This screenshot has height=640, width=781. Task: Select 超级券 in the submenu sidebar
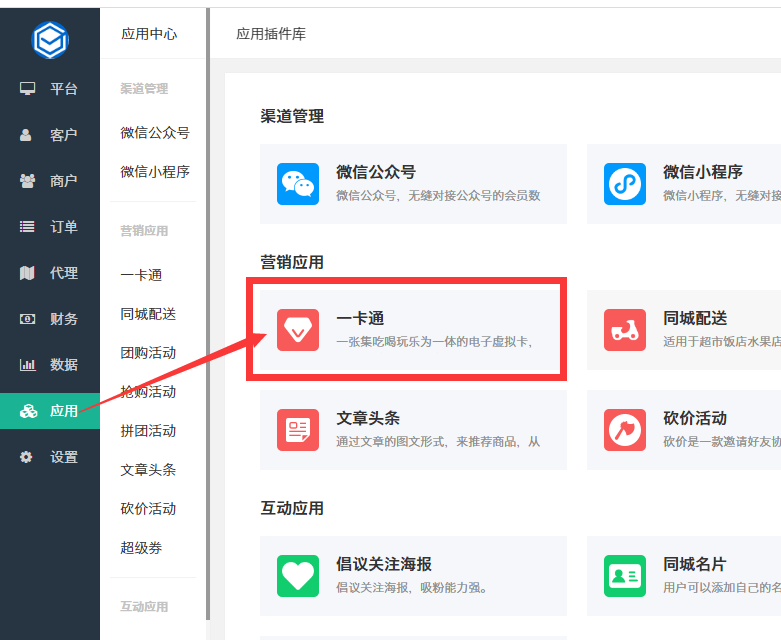tap(141, 548)
